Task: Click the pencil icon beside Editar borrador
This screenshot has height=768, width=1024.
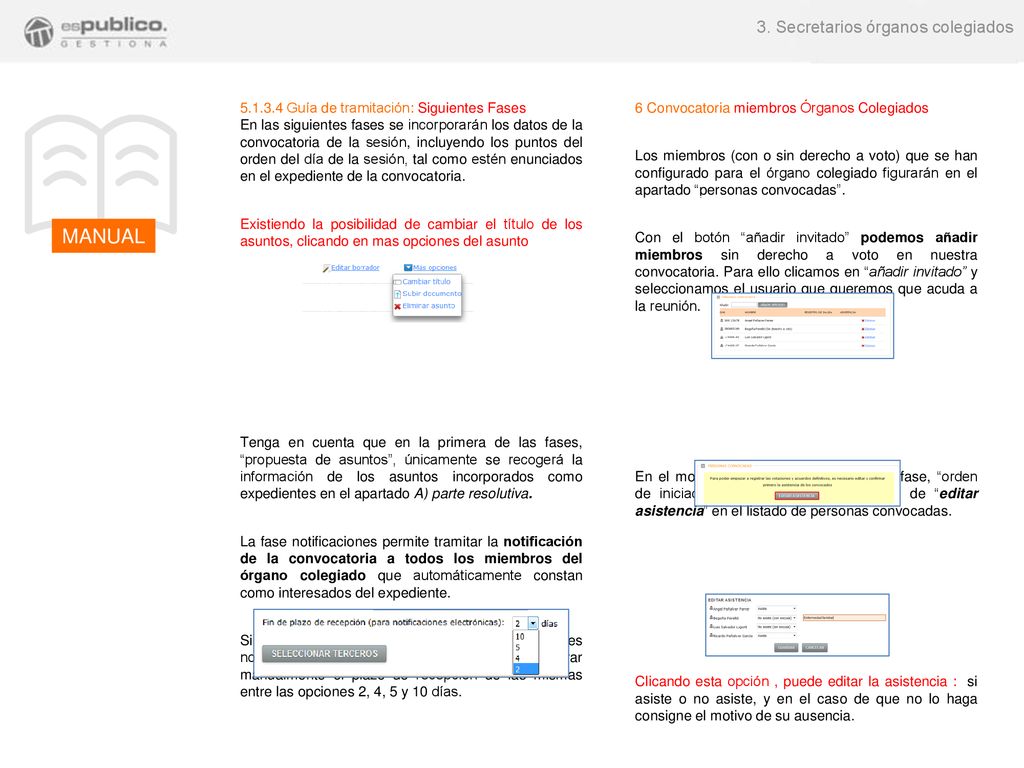Action: (325, 268)
